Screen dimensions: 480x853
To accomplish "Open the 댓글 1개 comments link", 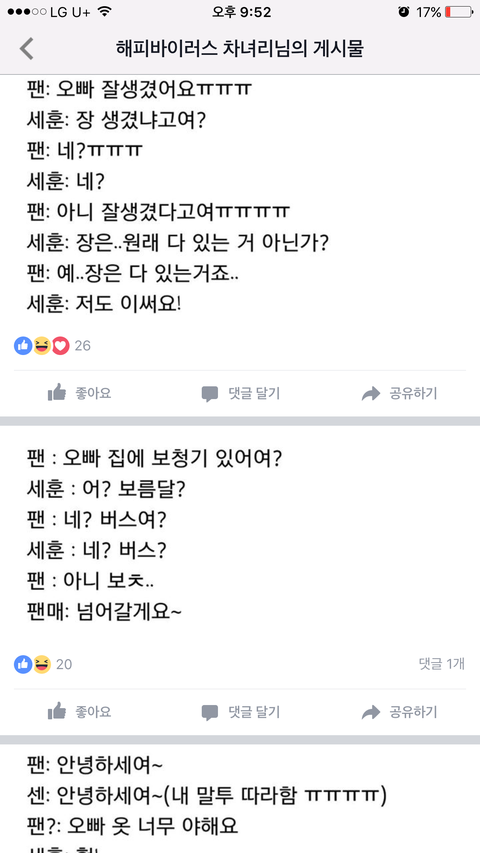I will [x=441, y=664].
